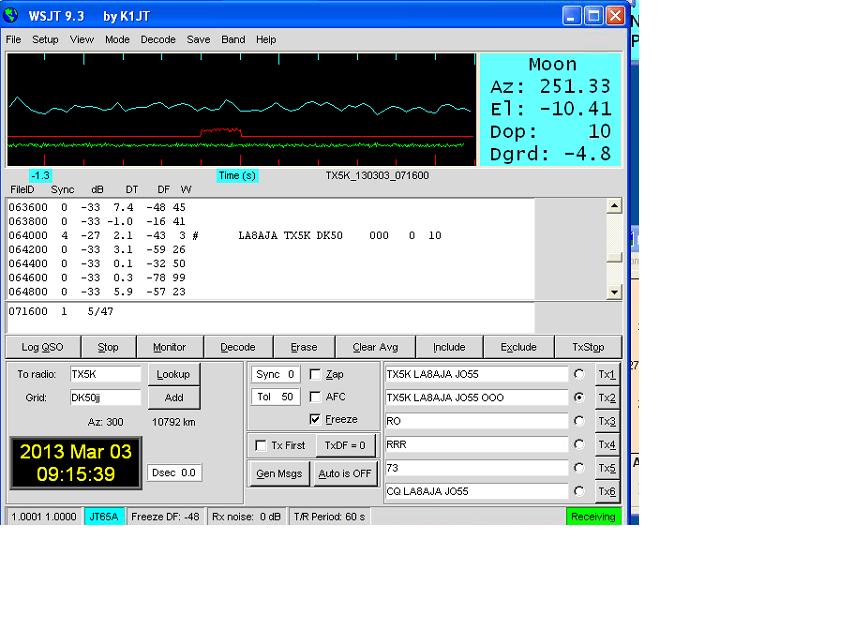Click the Tx4 button
The height and width of the screenshot is (632, 844).
pos(607,445)
